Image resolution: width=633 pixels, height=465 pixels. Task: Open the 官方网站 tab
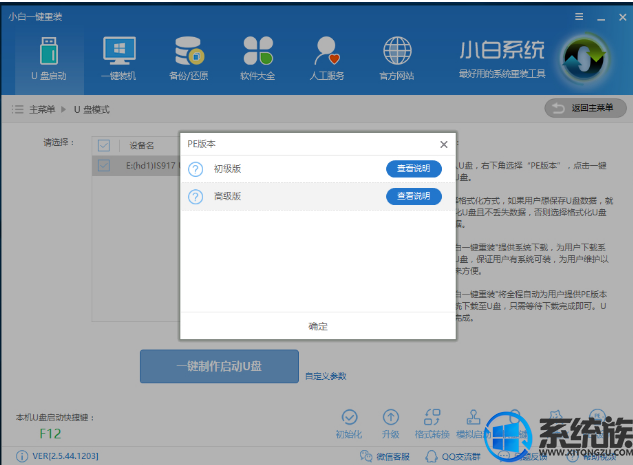pos(397,59)
